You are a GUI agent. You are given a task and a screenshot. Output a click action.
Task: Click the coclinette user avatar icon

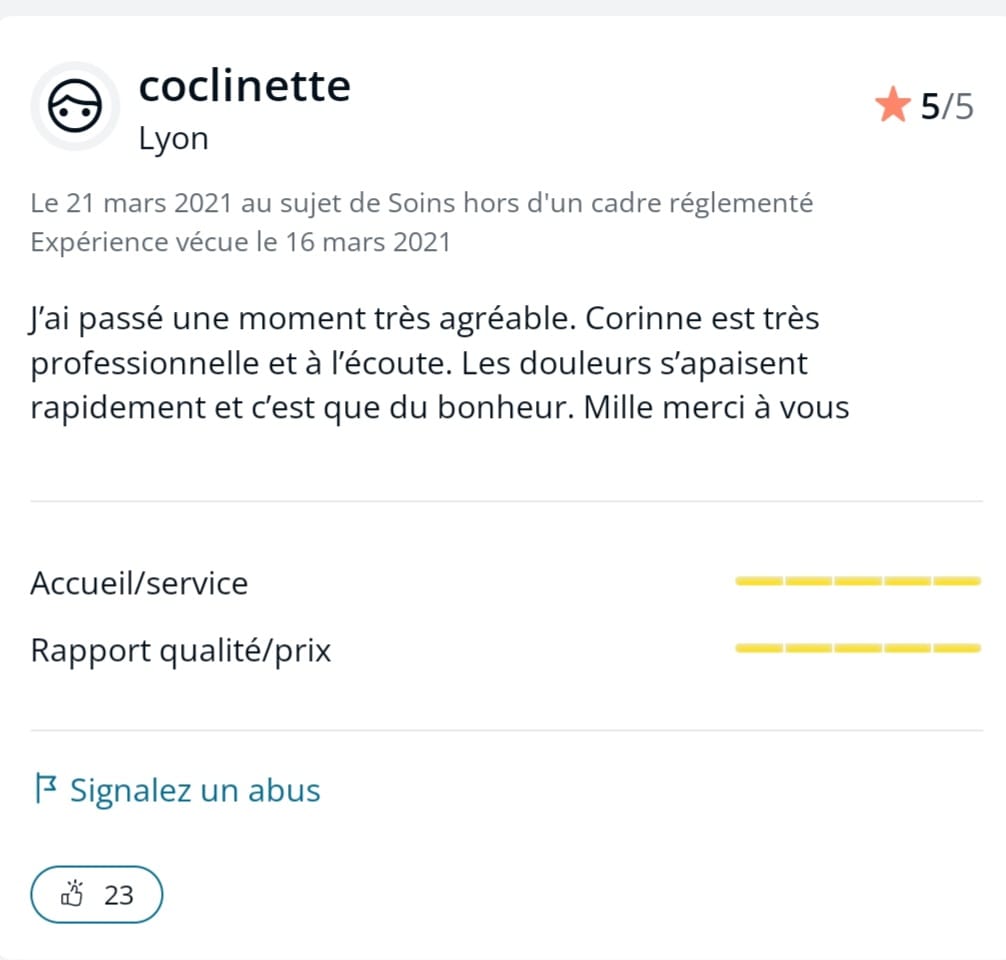click(x=75, y=107)
